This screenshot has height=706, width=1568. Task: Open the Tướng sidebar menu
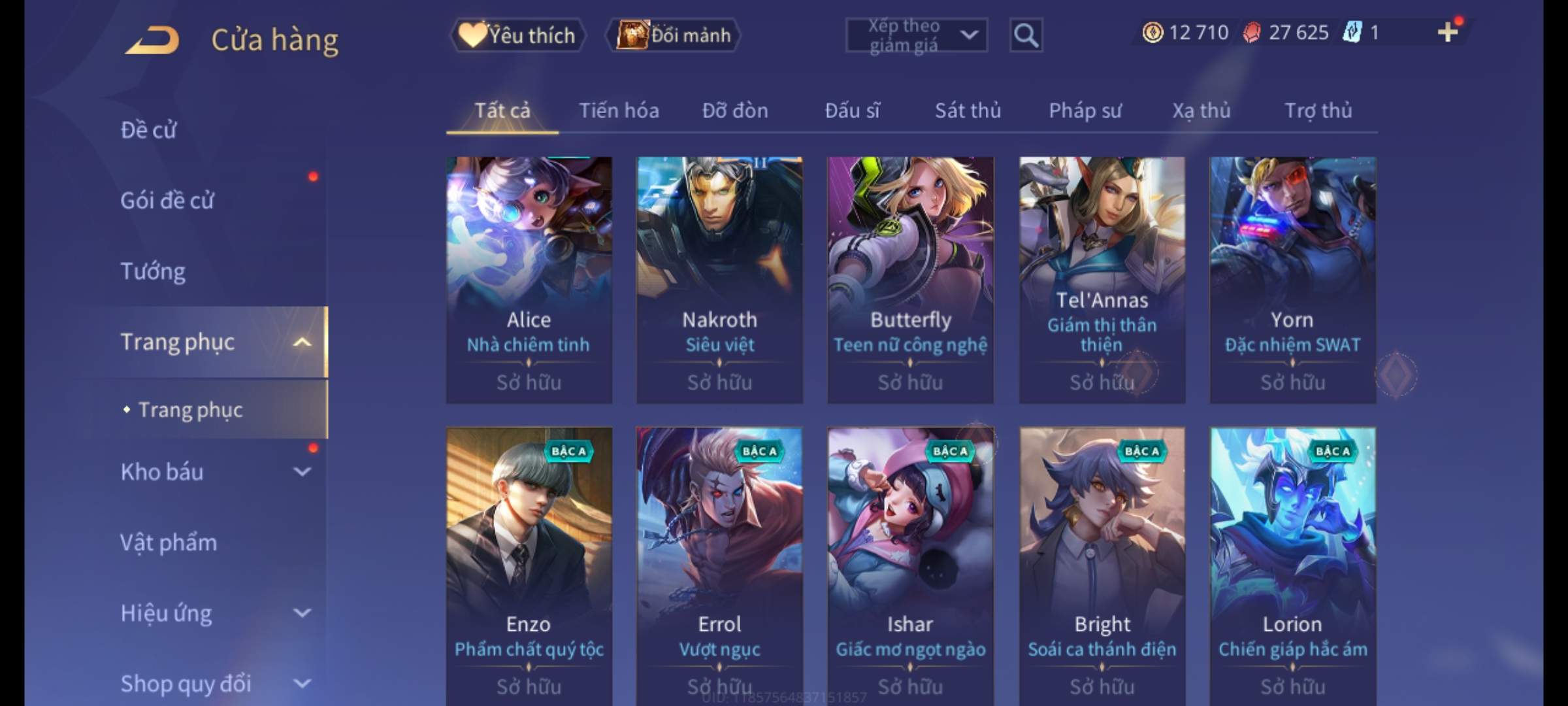click(x=153, y=271)
